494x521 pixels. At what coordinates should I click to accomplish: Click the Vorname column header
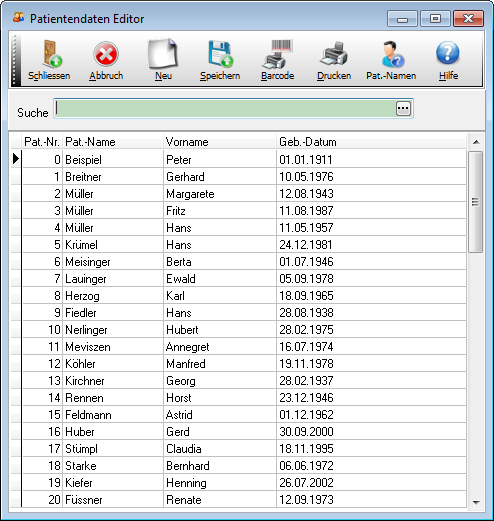[x=220, y=142]
